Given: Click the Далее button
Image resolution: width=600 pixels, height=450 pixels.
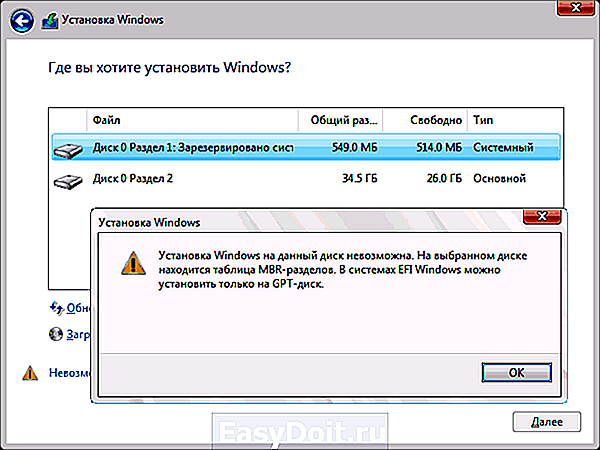Looking at the screenshot, I should [546, 422].
